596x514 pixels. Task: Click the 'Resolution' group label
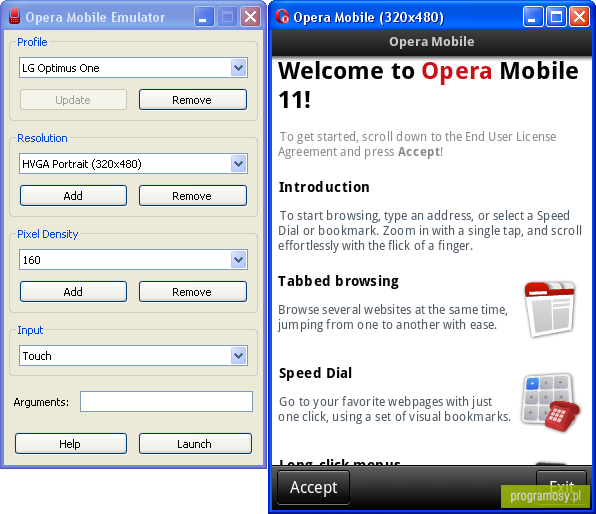42,138
